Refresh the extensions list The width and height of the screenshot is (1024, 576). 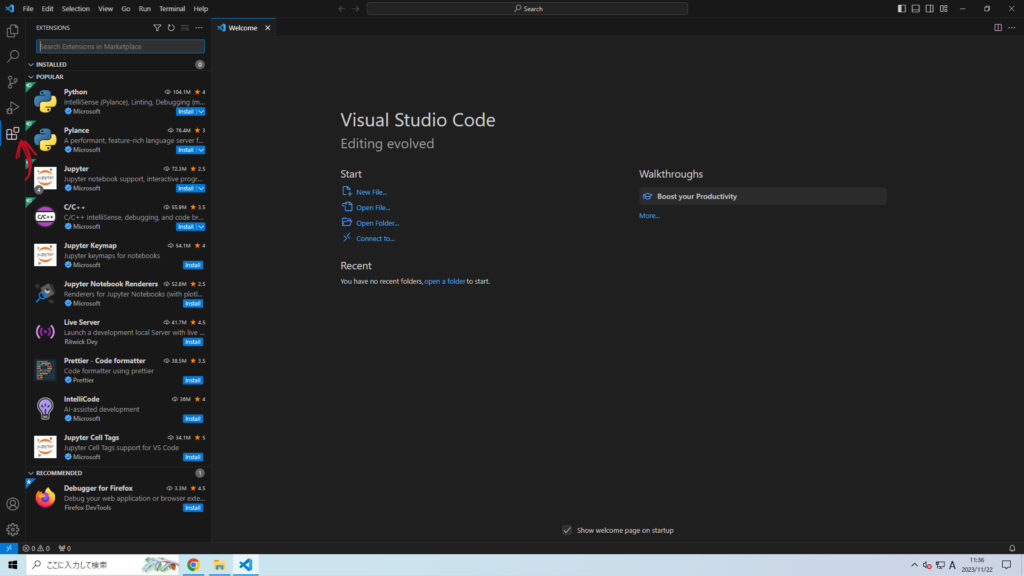click(171, 28)
